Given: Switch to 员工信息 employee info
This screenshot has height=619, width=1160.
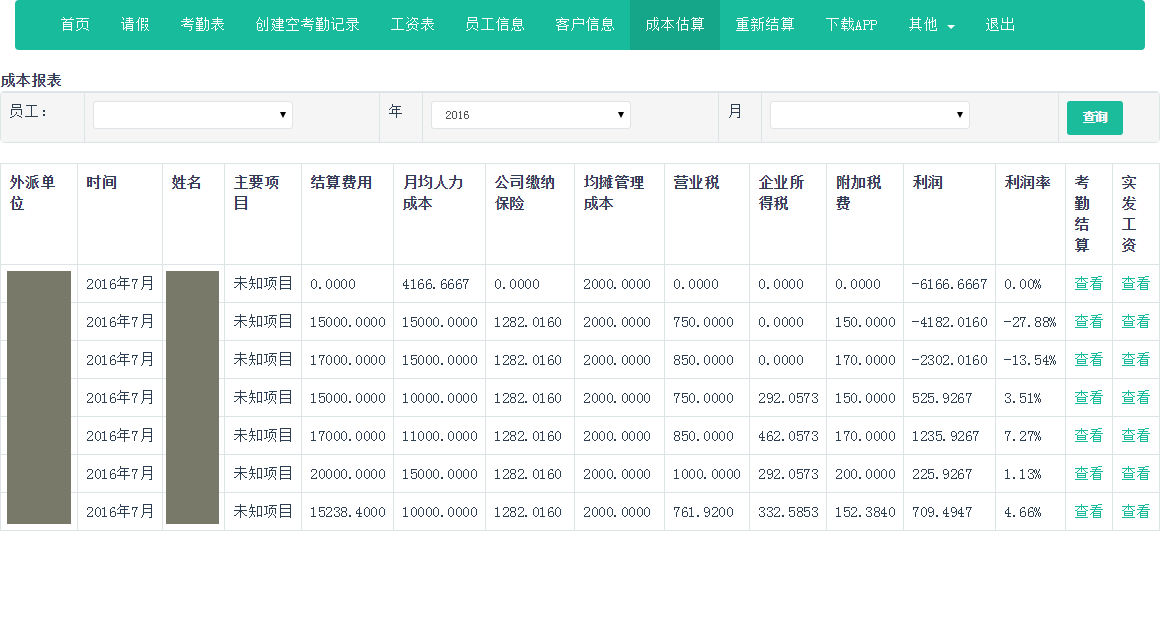Looking at the screenshot, I should [x=494, y=25].
